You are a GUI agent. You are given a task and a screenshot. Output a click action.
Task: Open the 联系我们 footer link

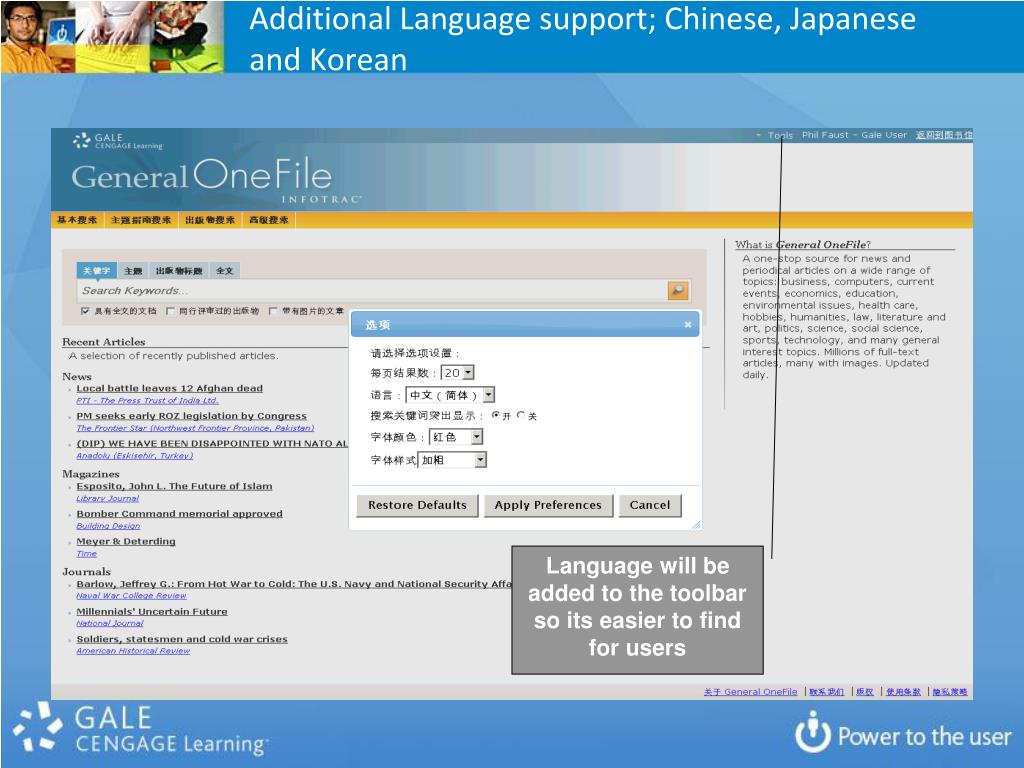click(x=827, y=692)
